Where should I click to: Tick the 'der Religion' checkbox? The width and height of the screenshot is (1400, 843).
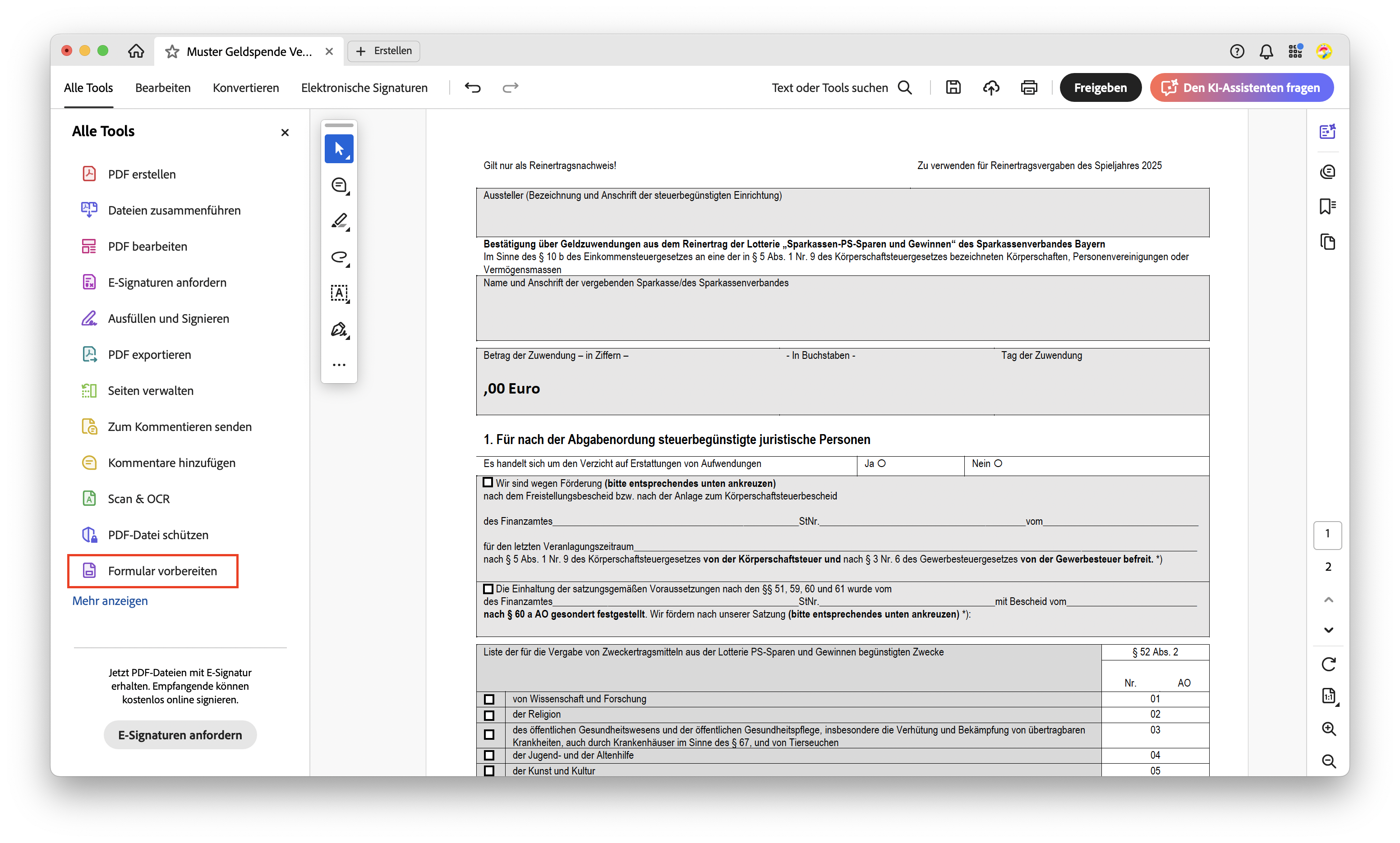488,715
